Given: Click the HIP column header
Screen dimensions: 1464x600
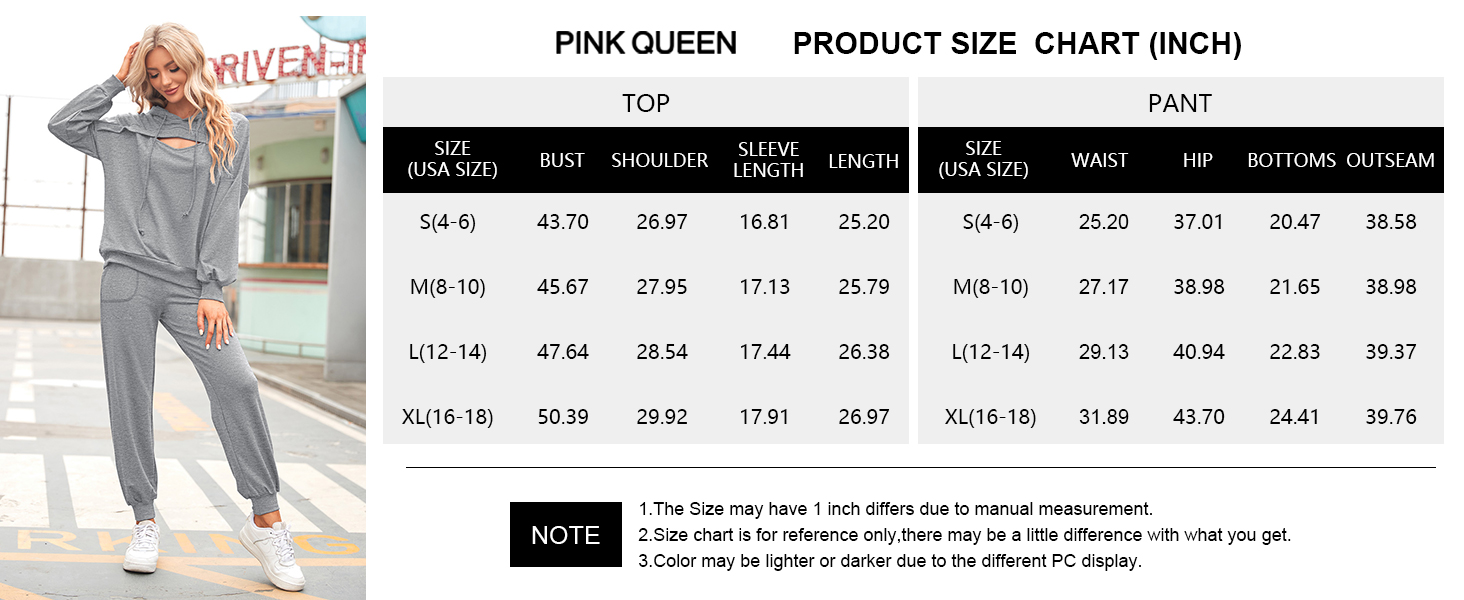Looking at the screenshot, I should click(1197, 160).
